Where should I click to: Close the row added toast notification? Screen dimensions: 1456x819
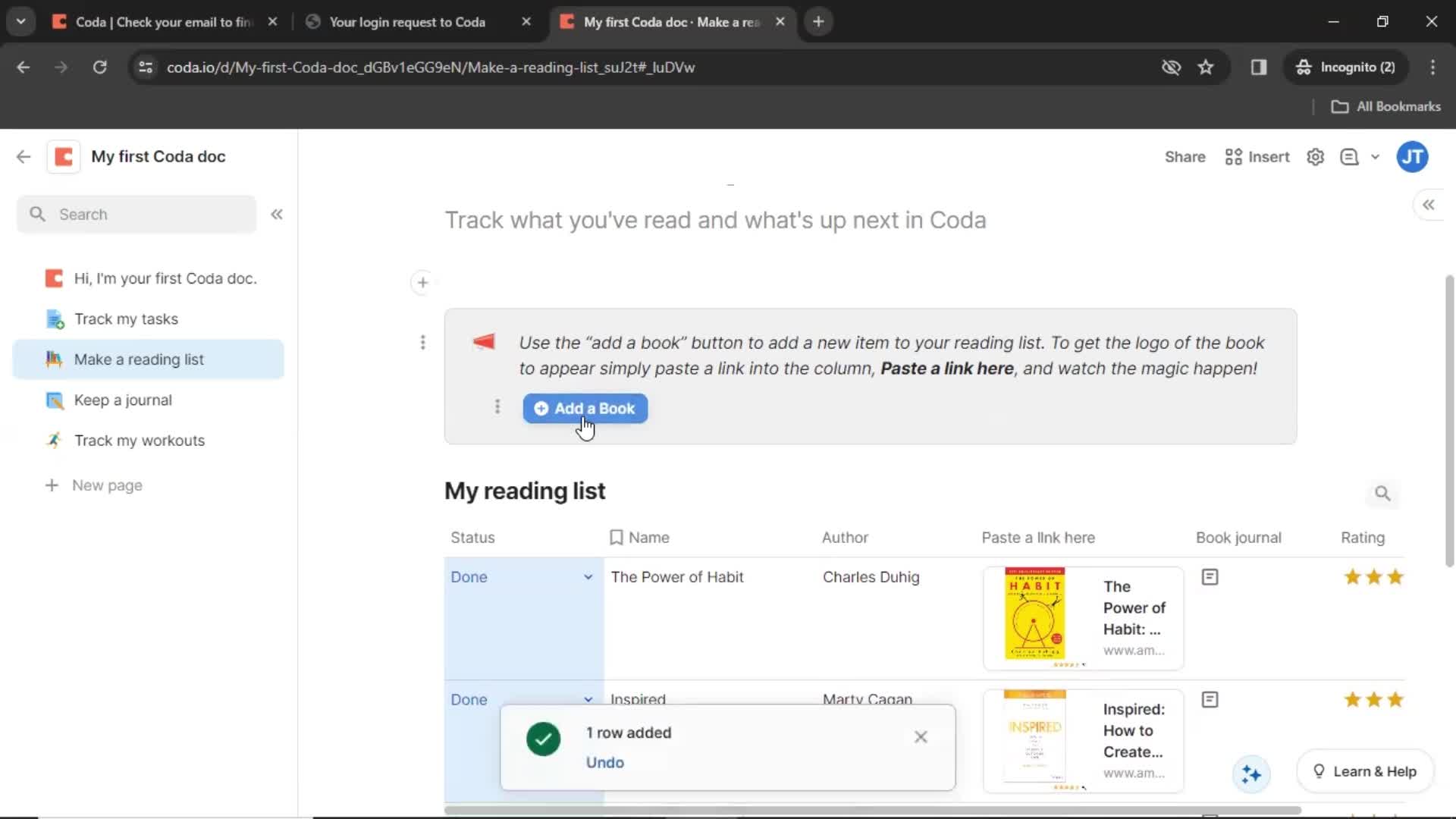pyautogui.click(x=920, y=737)
